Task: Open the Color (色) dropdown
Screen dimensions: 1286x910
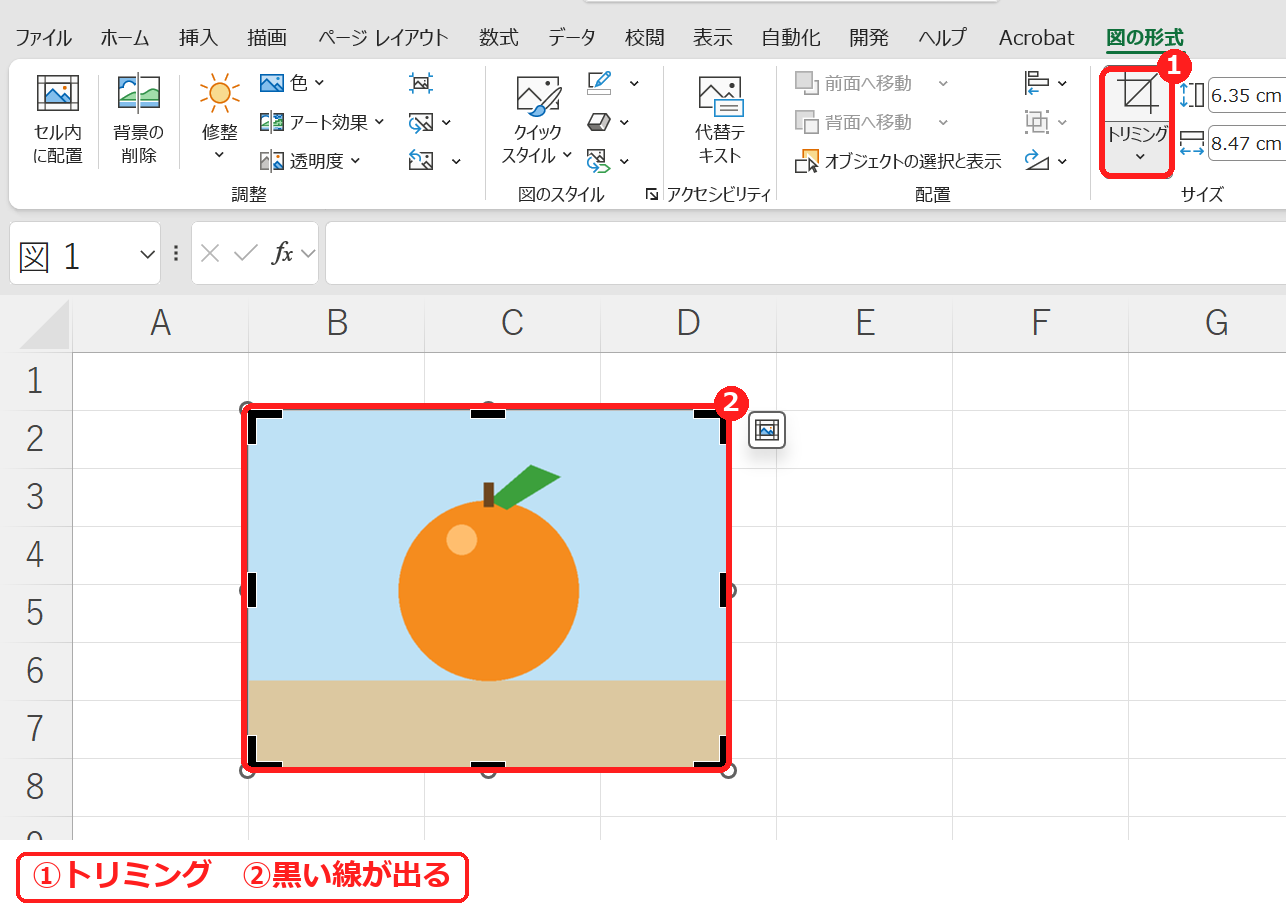Action: coord(292,83)
